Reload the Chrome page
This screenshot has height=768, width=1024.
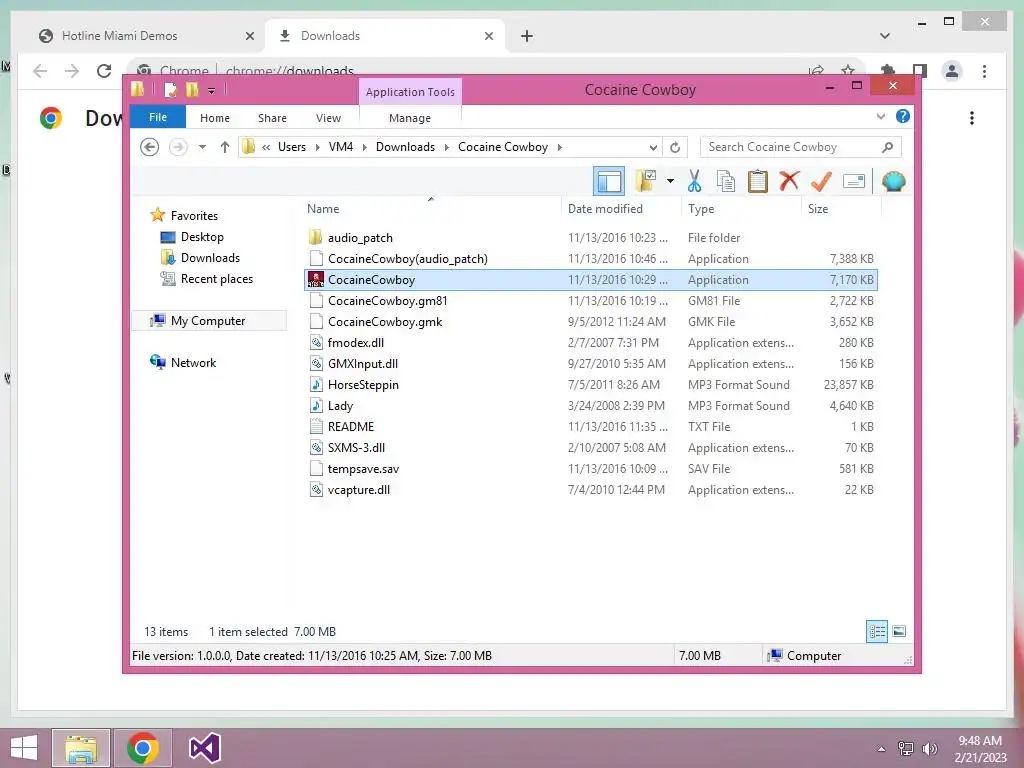pyautogui.click(x=104, y=71)
